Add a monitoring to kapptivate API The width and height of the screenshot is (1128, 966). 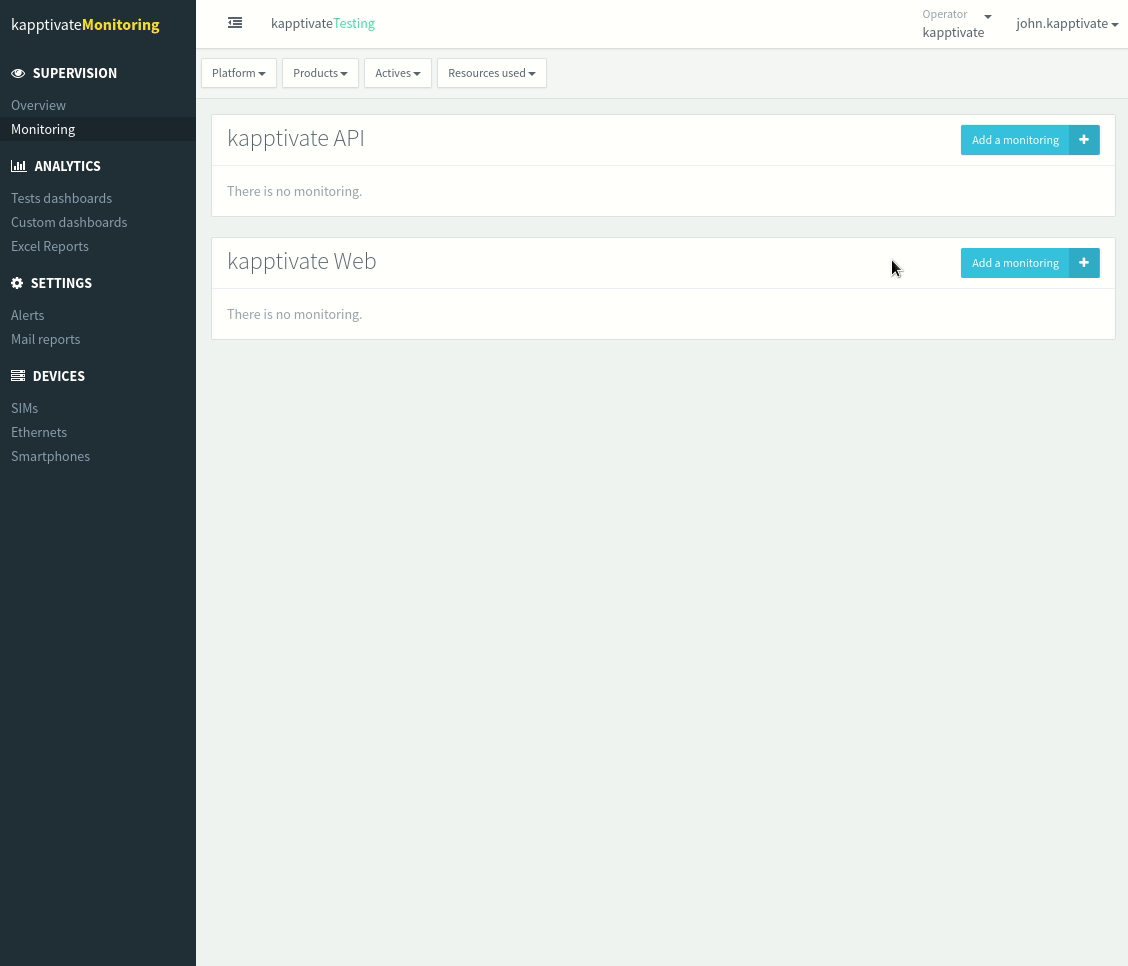pos(1015,140)
